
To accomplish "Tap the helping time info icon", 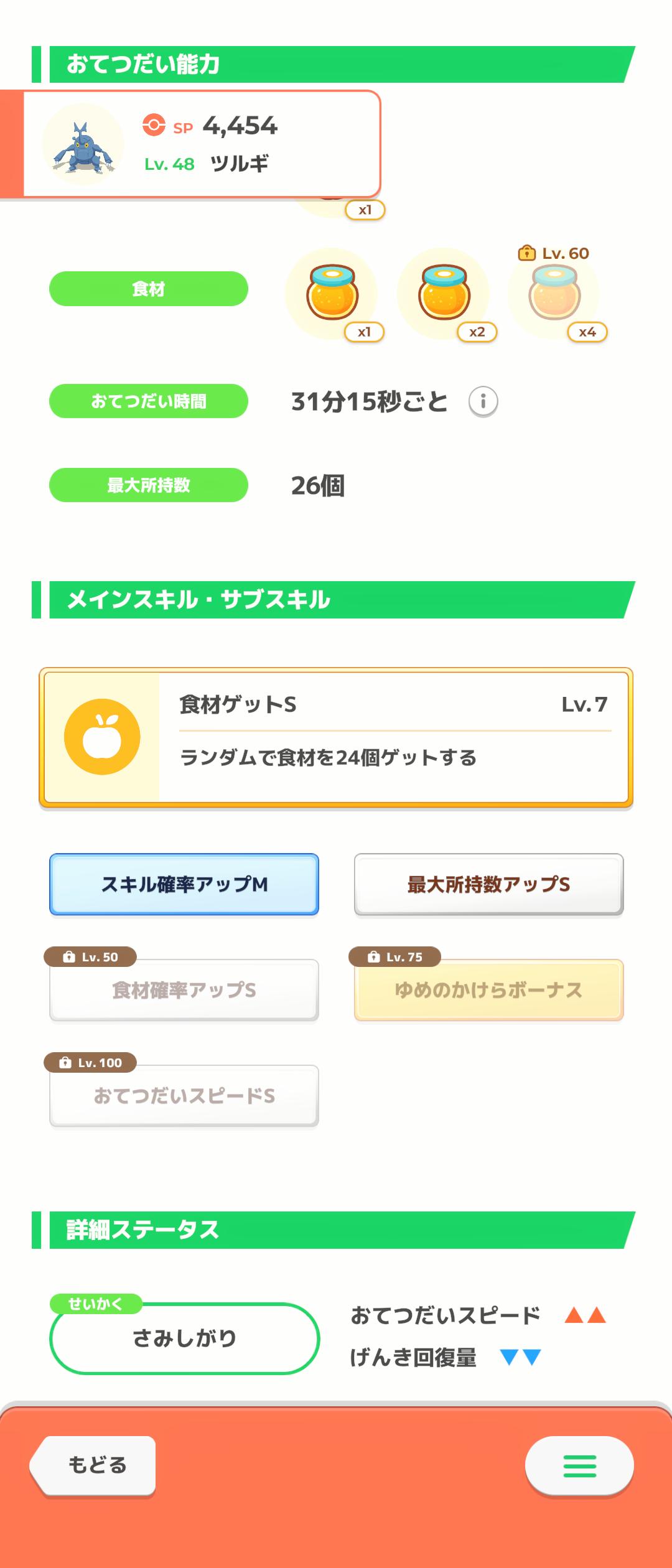I will point(483,401).
